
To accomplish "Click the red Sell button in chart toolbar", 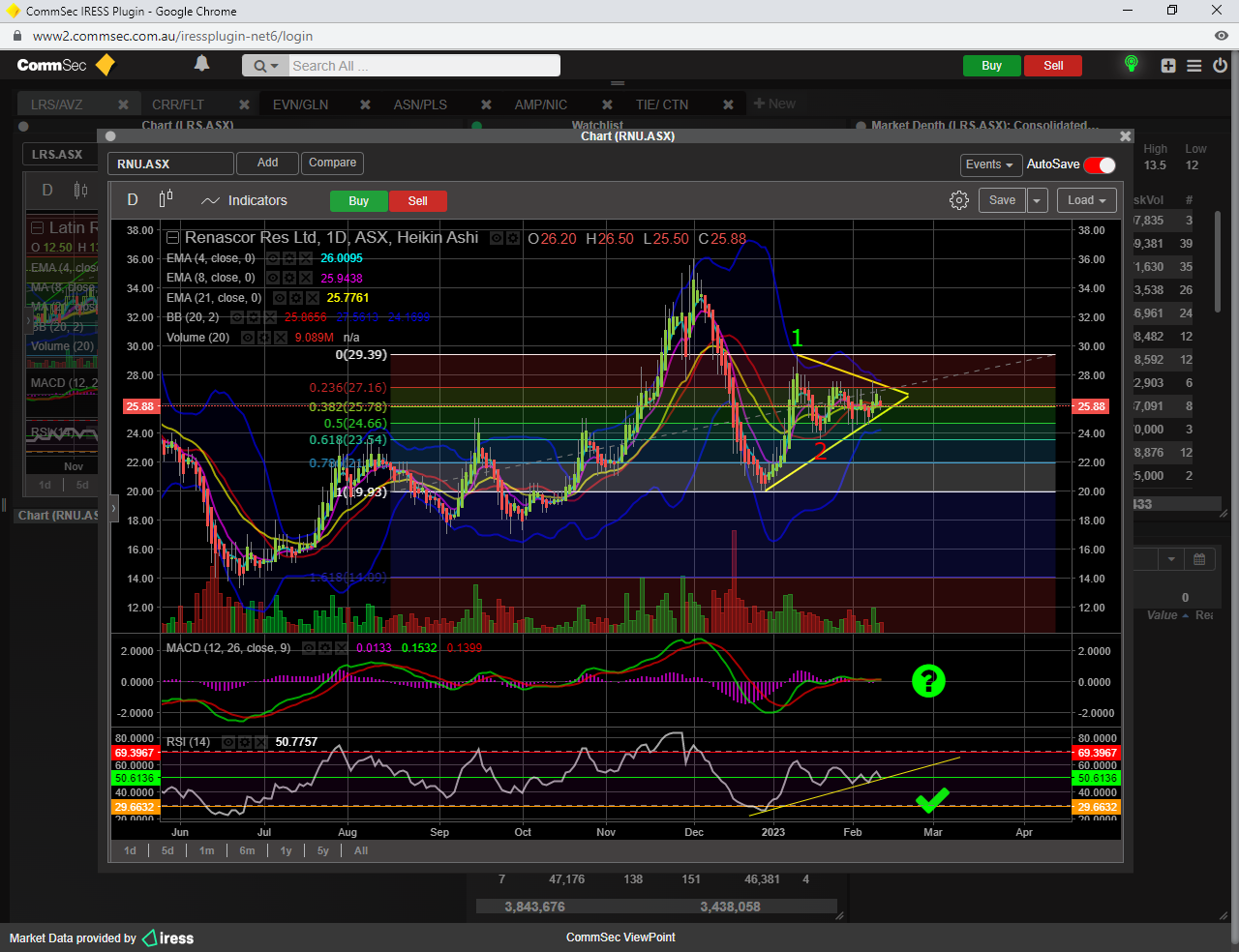I will tap(418, 201).
